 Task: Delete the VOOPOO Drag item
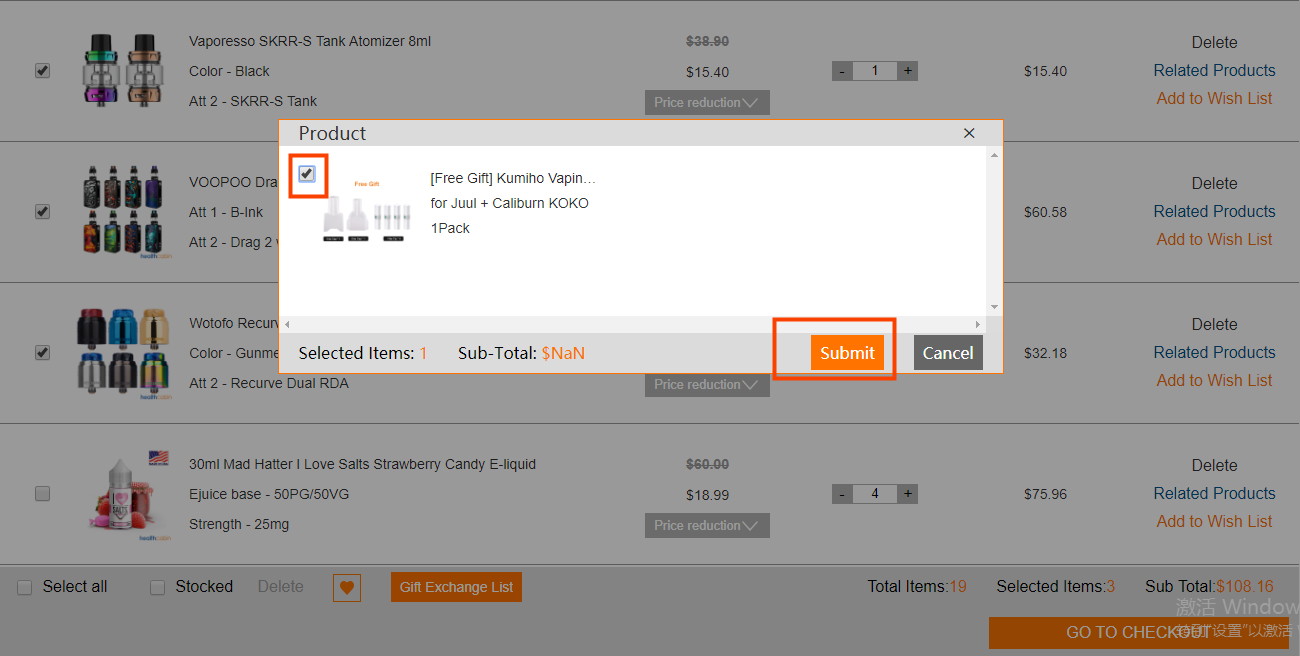point(1214,184)
